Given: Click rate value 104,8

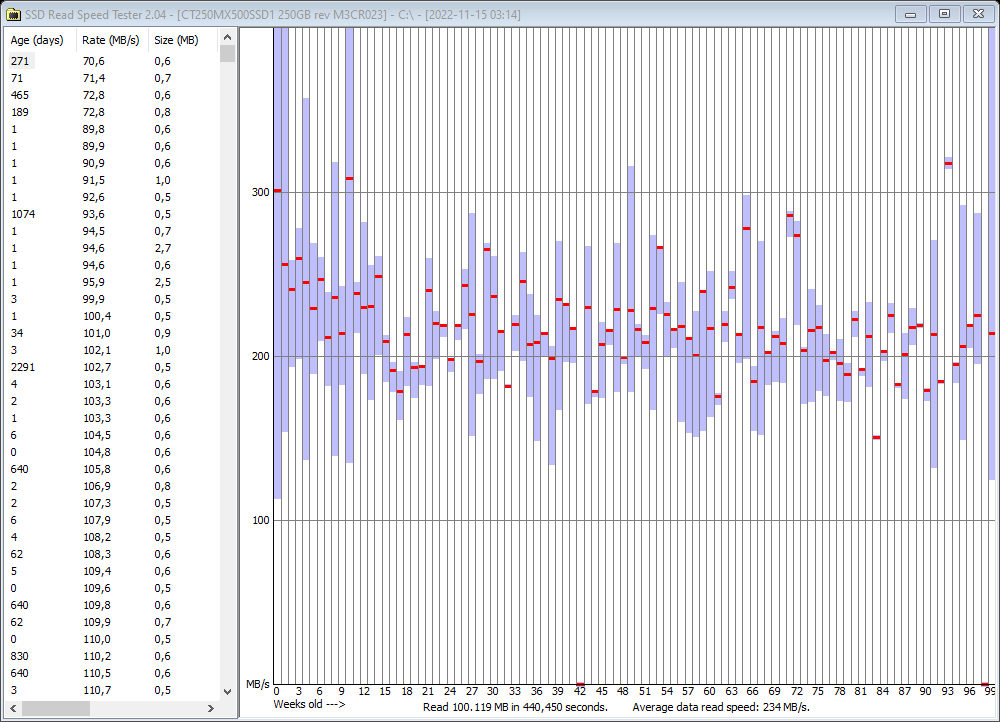Looking at the screenshot, I should tap(97, 452).
